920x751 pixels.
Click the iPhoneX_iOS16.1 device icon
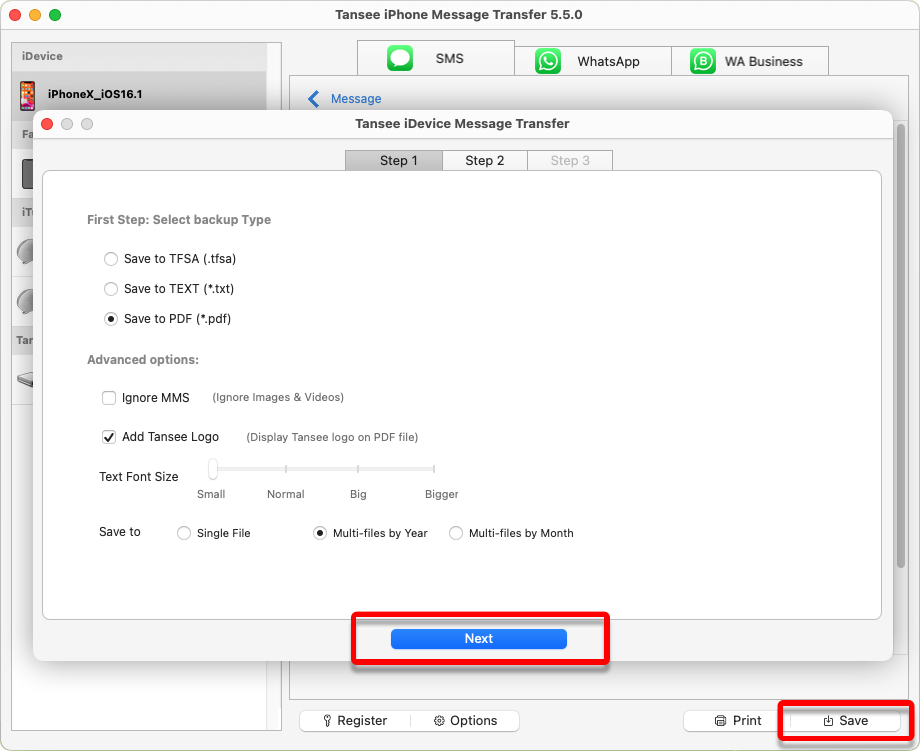point(27,96)
